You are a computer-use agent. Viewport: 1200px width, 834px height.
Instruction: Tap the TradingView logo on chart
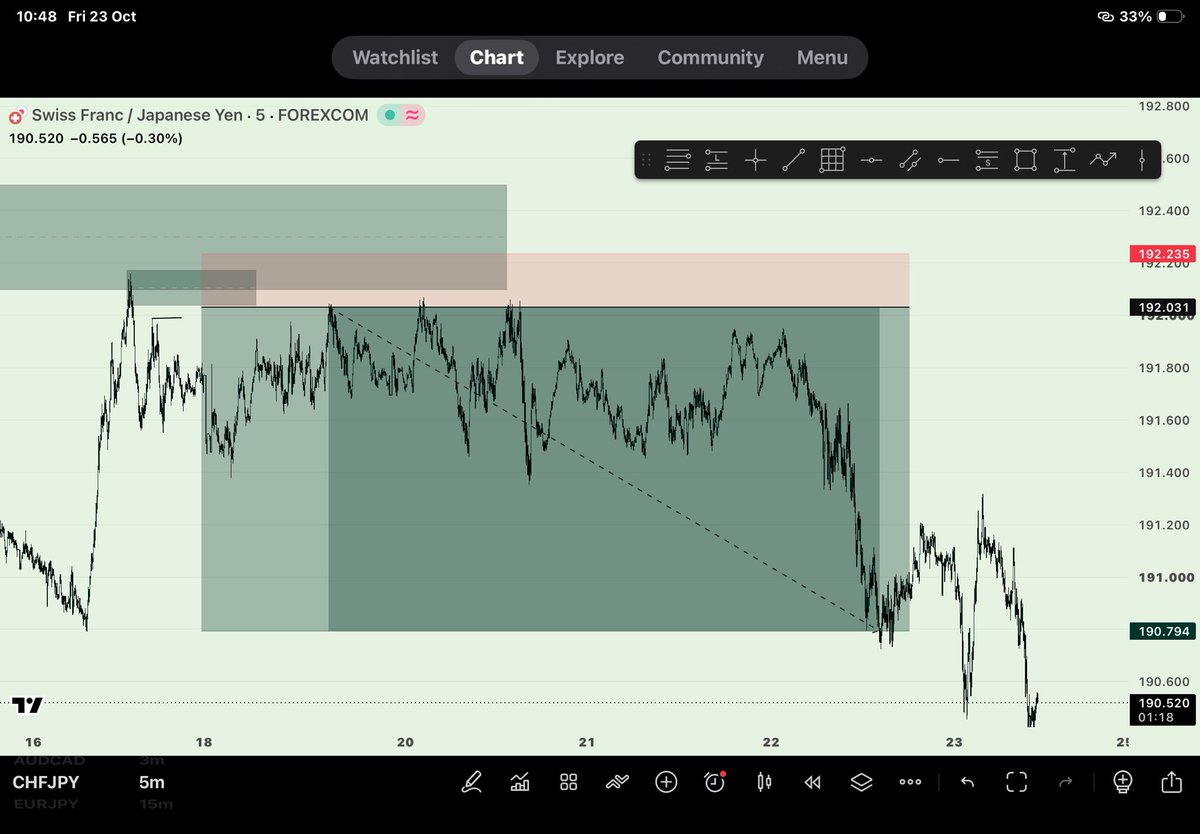coord(28,705)
